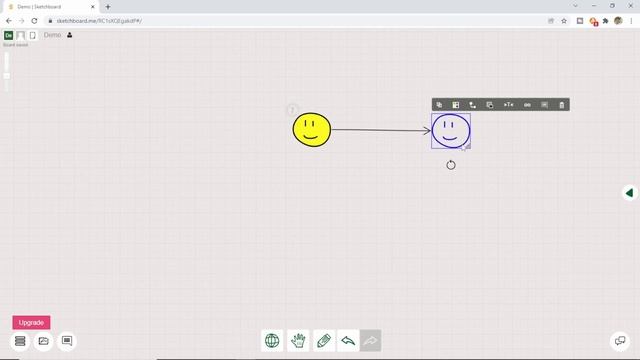This screenshot has width=640, height=360.
Task: Click the connector line icon in shape toolbar
Action: 473,105
